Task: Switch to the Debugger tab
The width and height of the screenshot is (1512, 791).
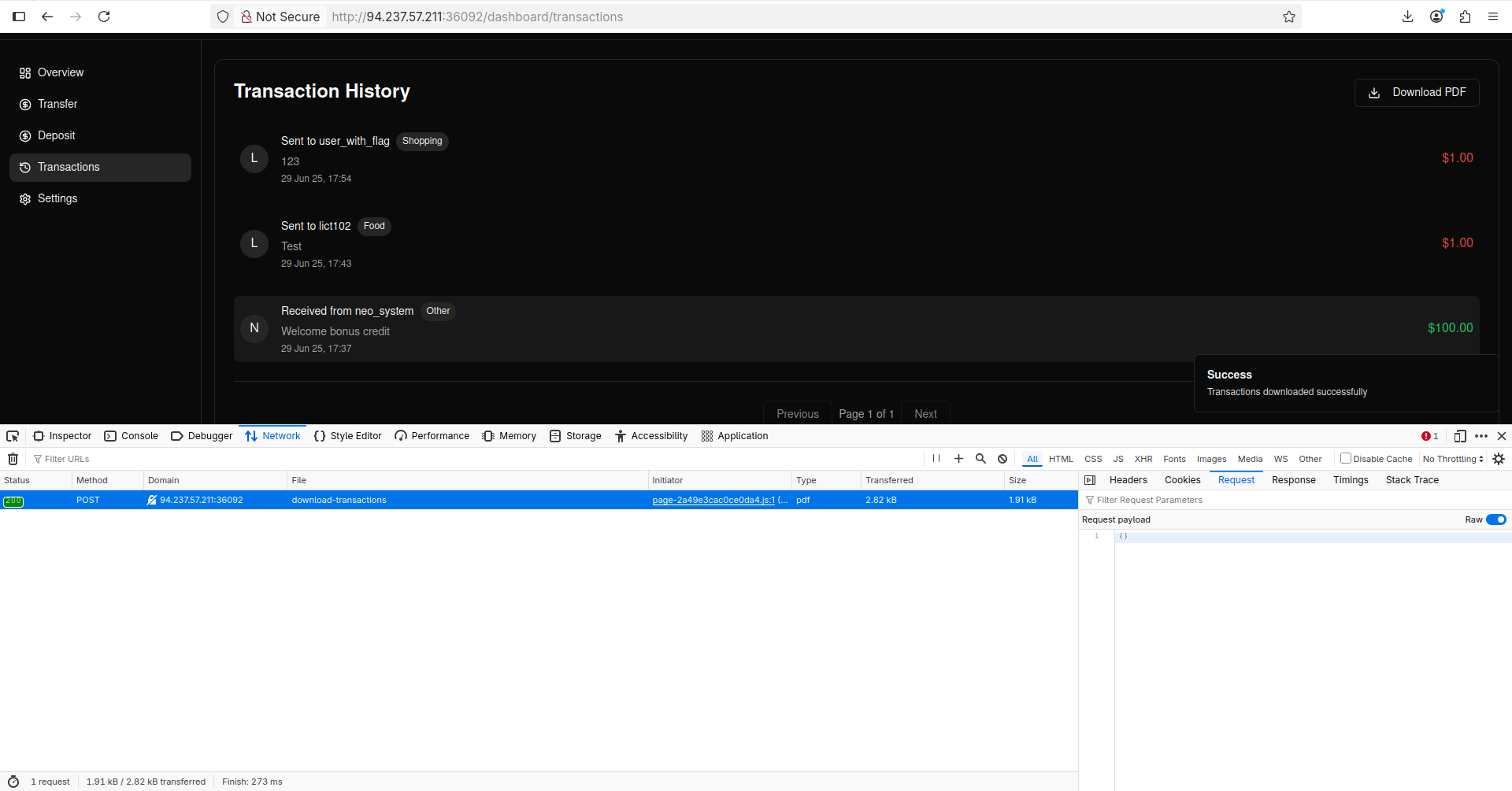Action: (x=202, y=436)
